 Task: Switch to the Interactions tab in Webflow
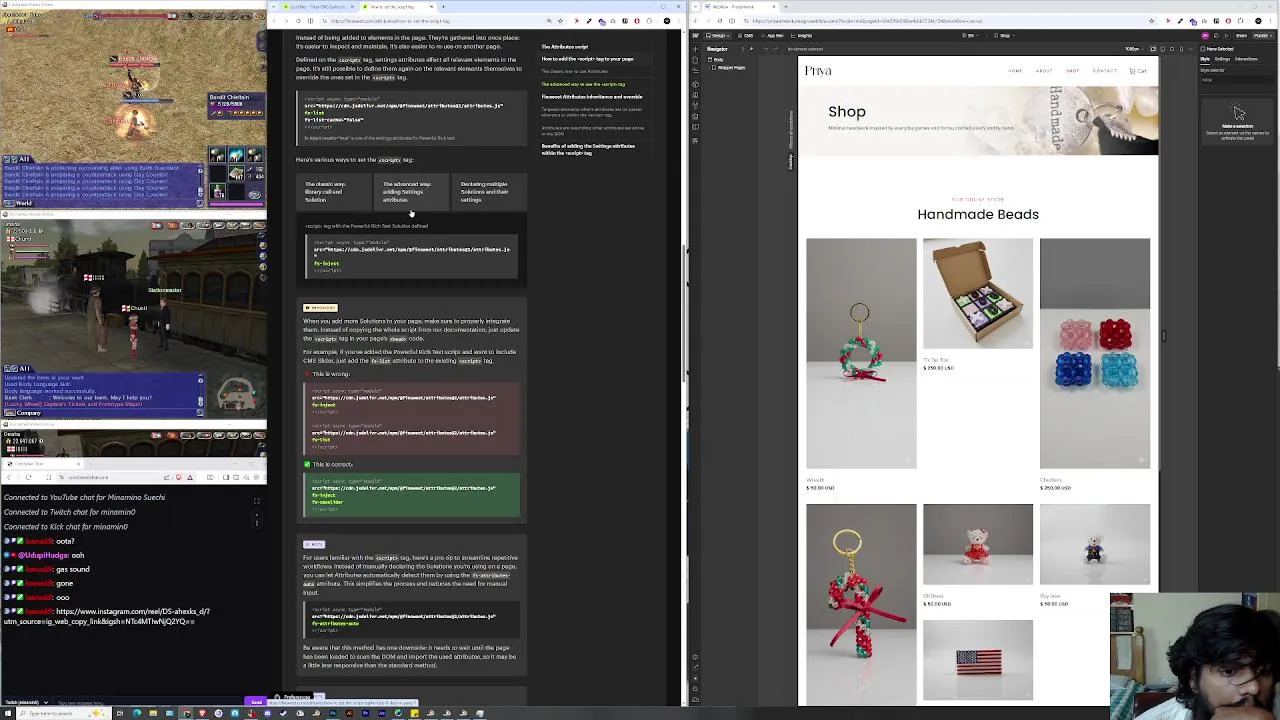1246,59
